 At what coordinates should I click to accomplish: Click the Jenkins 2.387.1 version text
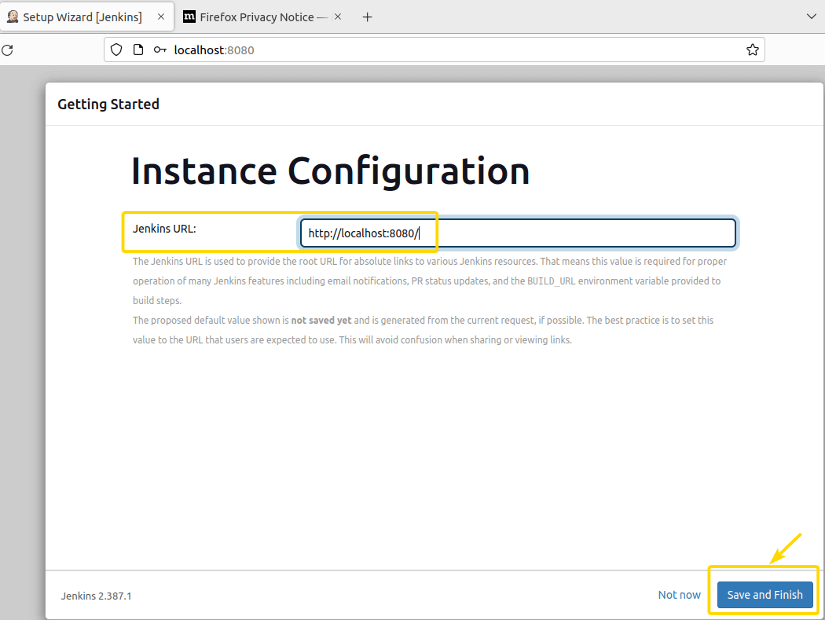tap(96, 596)
